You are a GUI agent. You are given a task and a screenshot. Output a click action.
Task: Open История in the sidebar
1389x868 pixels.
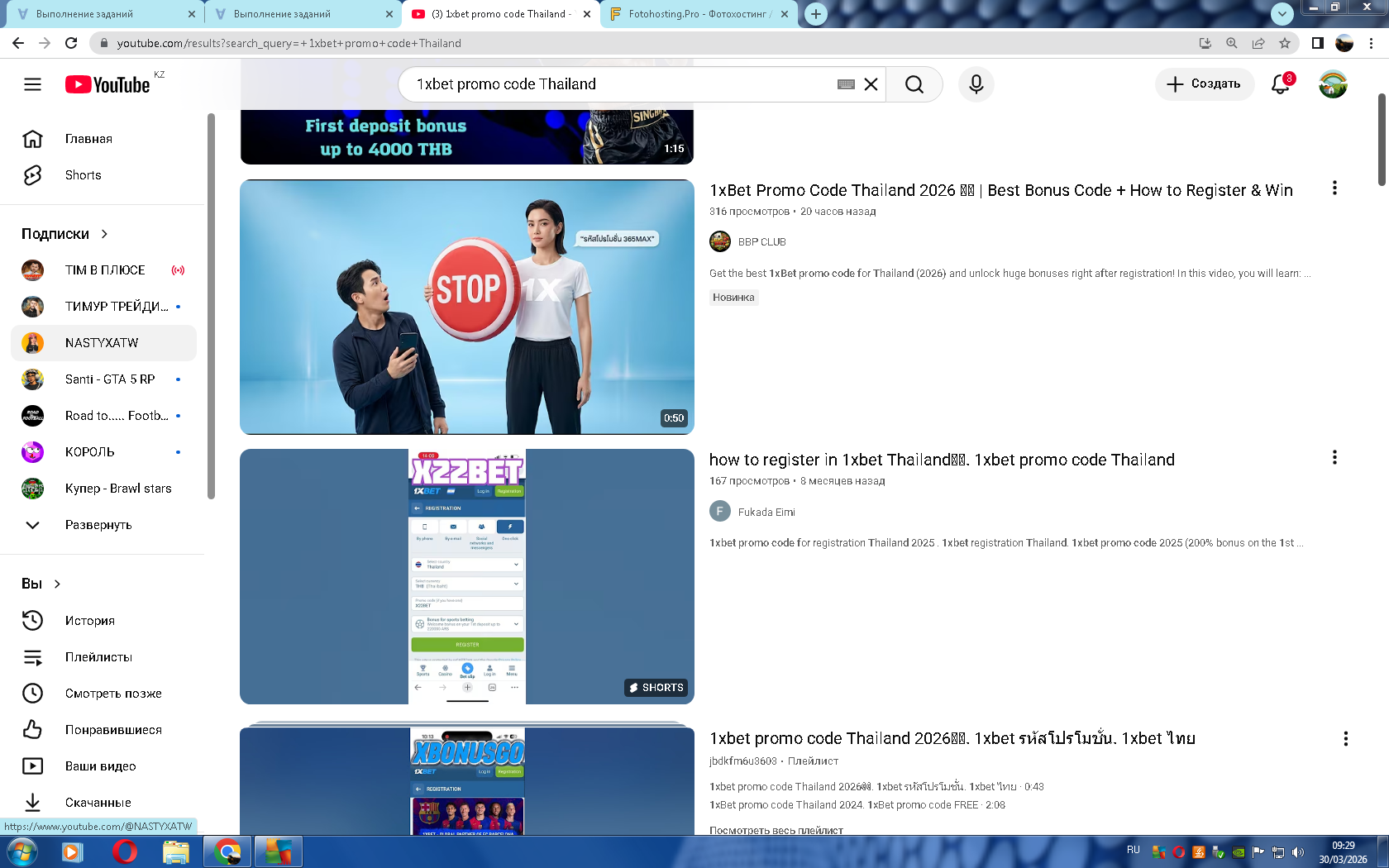tap(104, 621)
